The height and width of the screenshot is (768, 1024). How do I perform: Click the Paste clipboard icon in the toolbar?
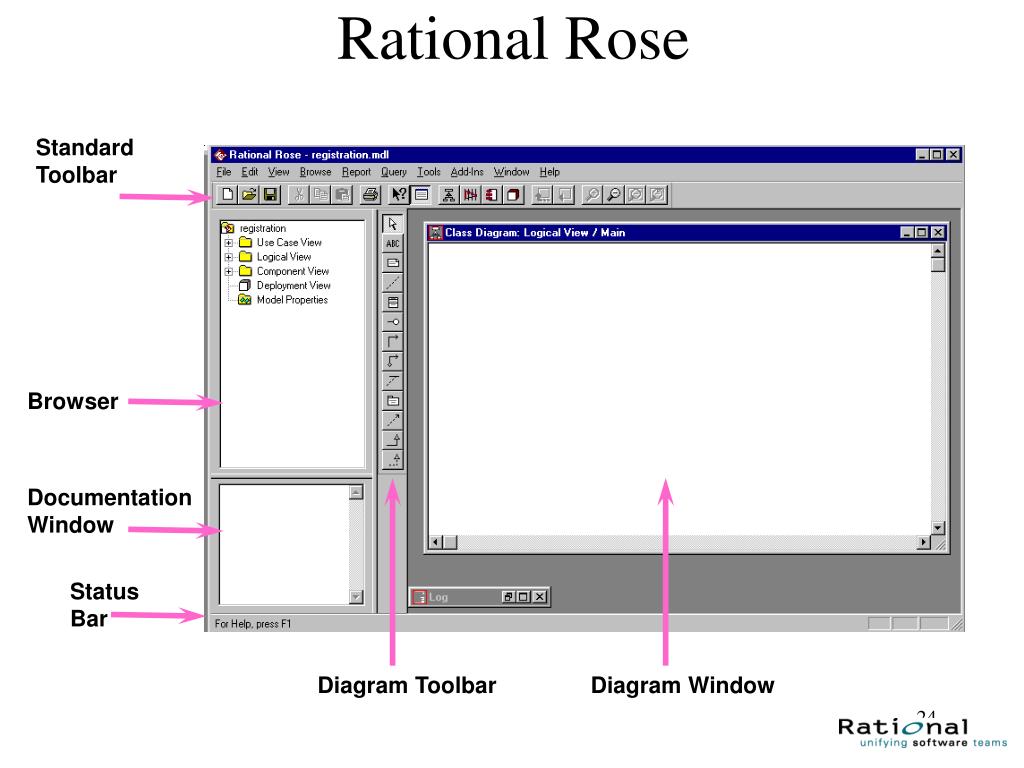coord(342,195)
